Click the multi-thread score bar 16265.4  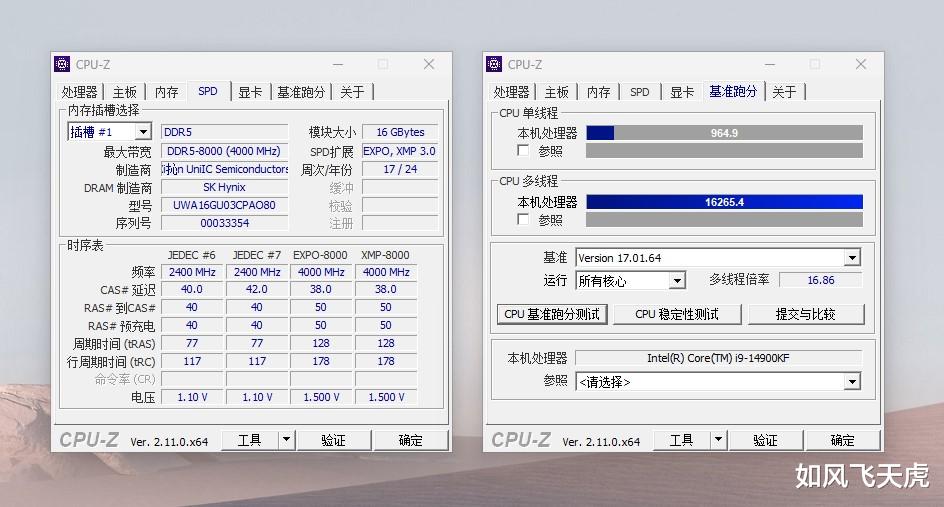724,202
